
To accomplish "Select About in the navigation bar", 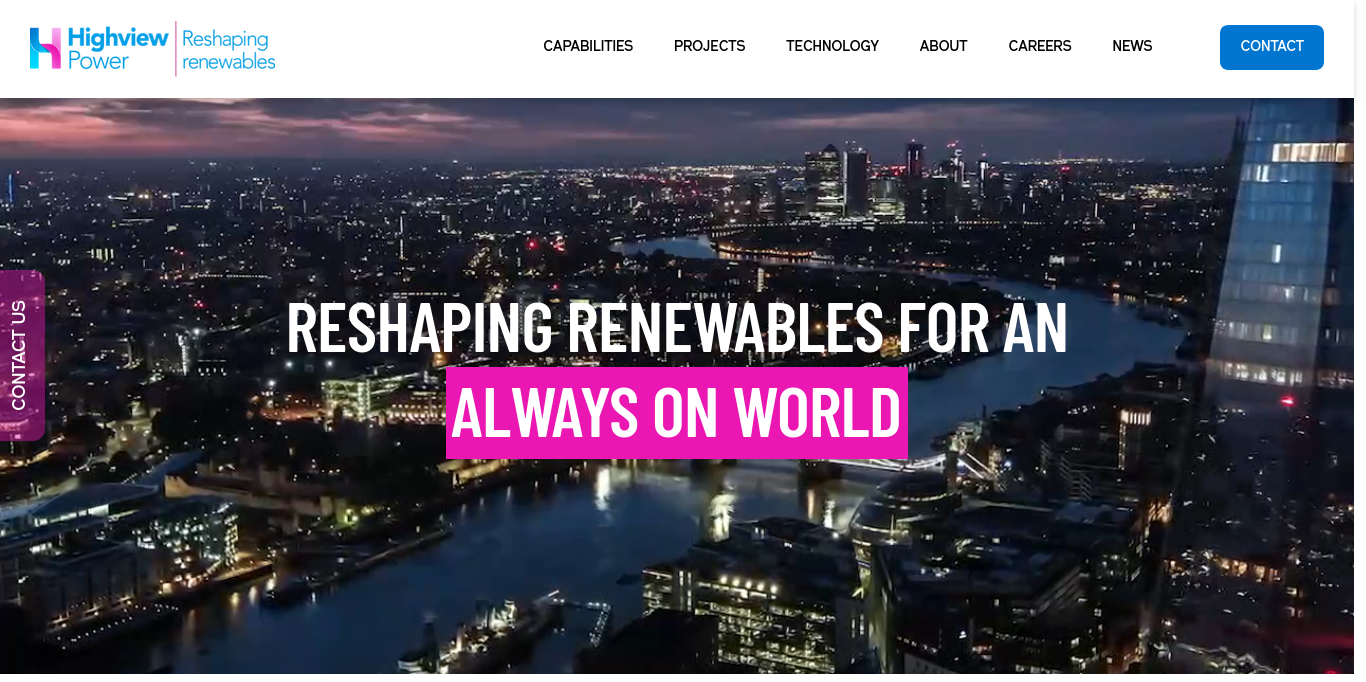I will click(x=943, y=46).
